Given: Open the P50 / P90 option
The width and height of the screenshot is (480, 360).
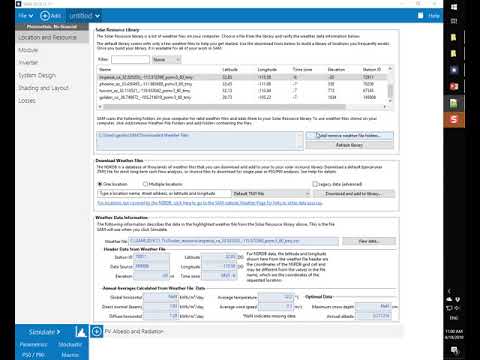Looking at the screenshot, I should click(33, 355).
